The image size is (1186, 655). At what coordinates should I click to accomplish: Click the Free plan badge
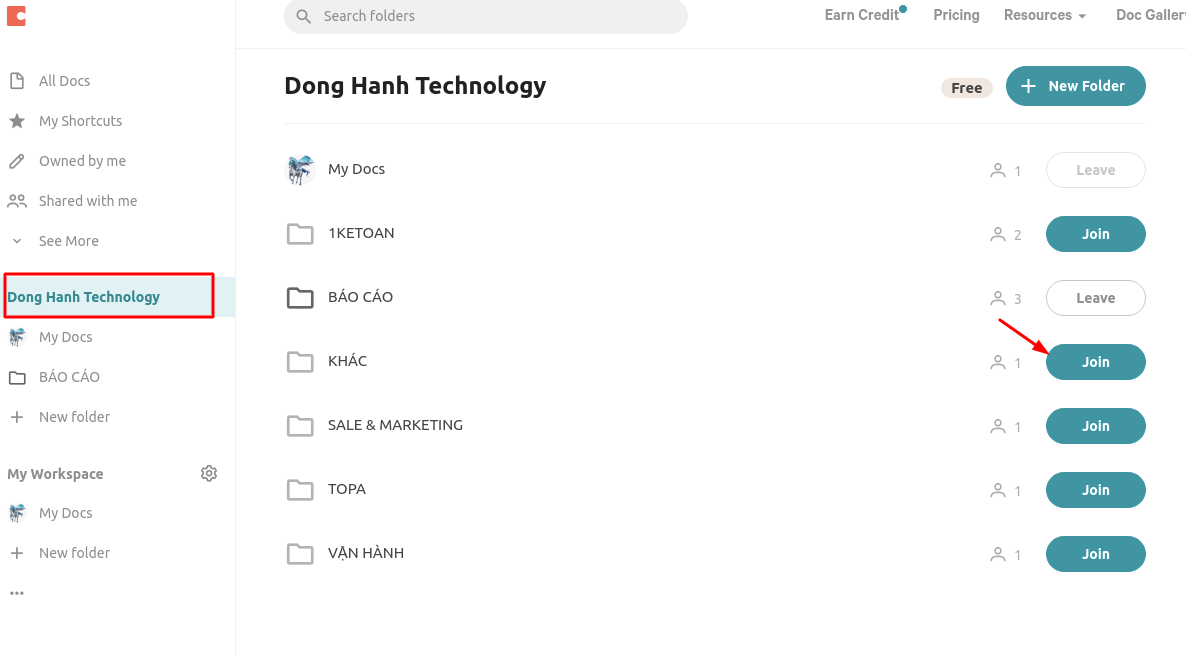965,87
